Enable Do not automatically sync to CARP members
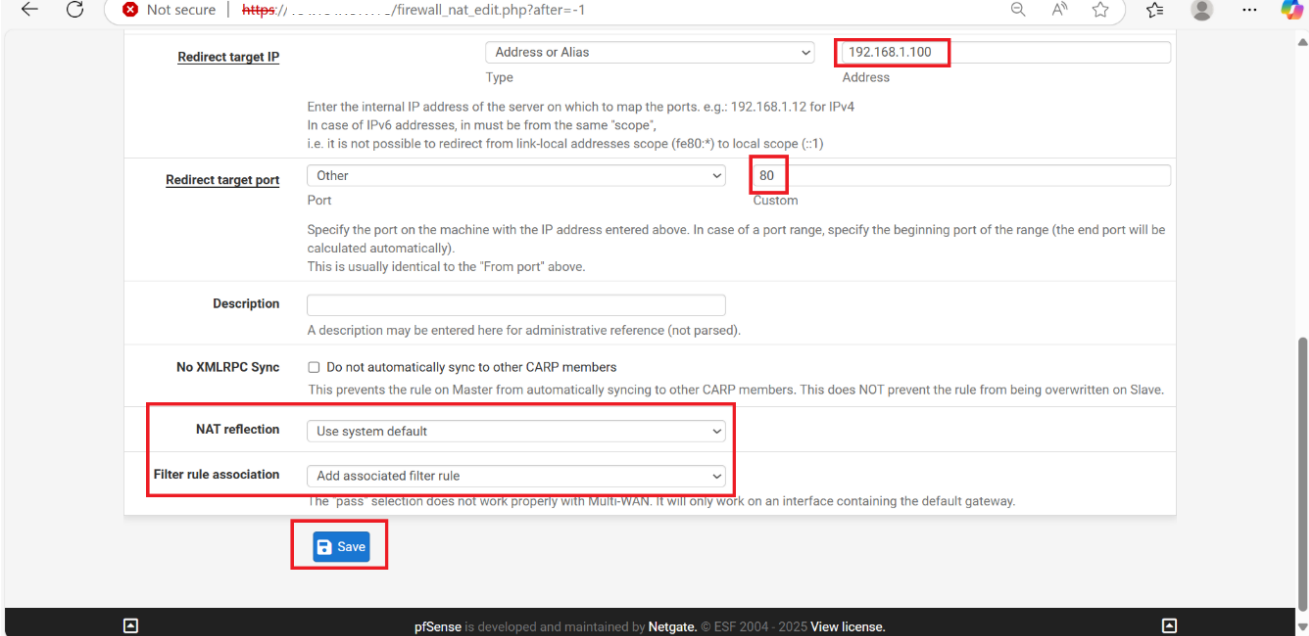The height and width of the screenshot is (636, 1309). click(314, 367)
